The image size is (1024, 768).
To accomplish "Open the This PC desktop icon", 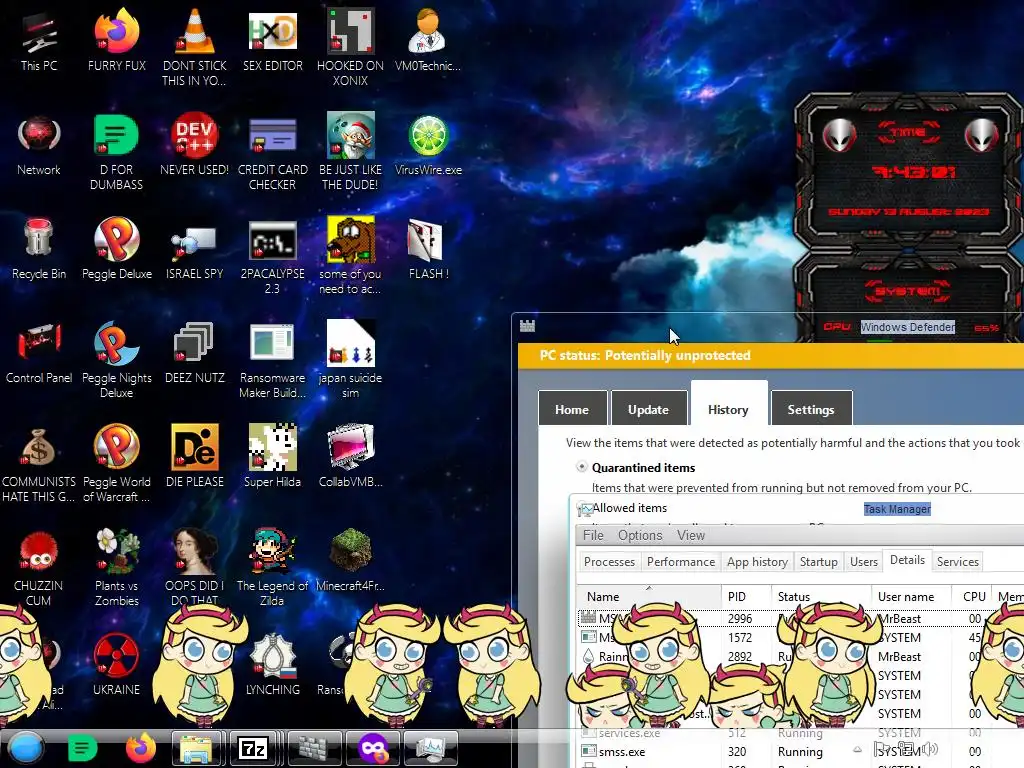I will click(39, 42).
